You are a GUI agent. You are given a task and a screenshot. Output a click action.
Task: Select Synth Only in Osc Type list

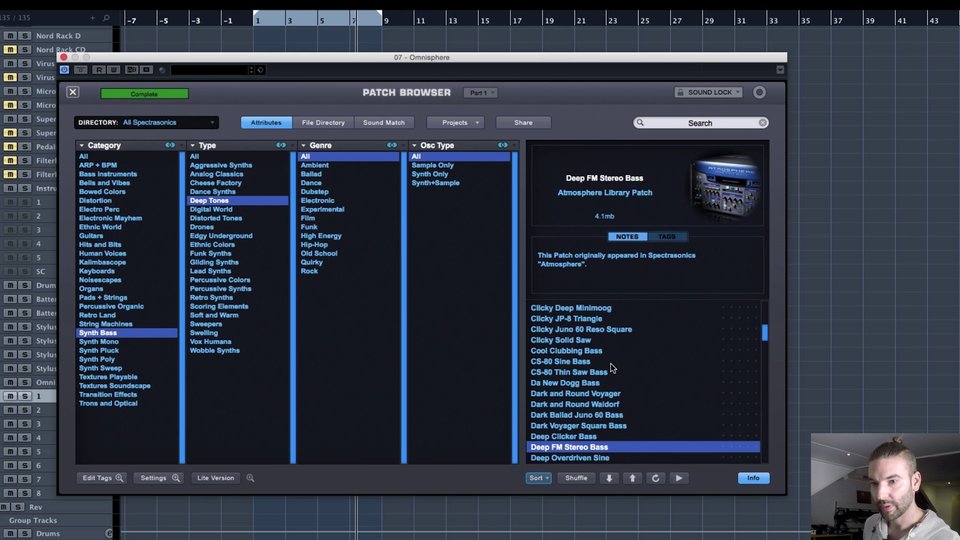point(430,174)
